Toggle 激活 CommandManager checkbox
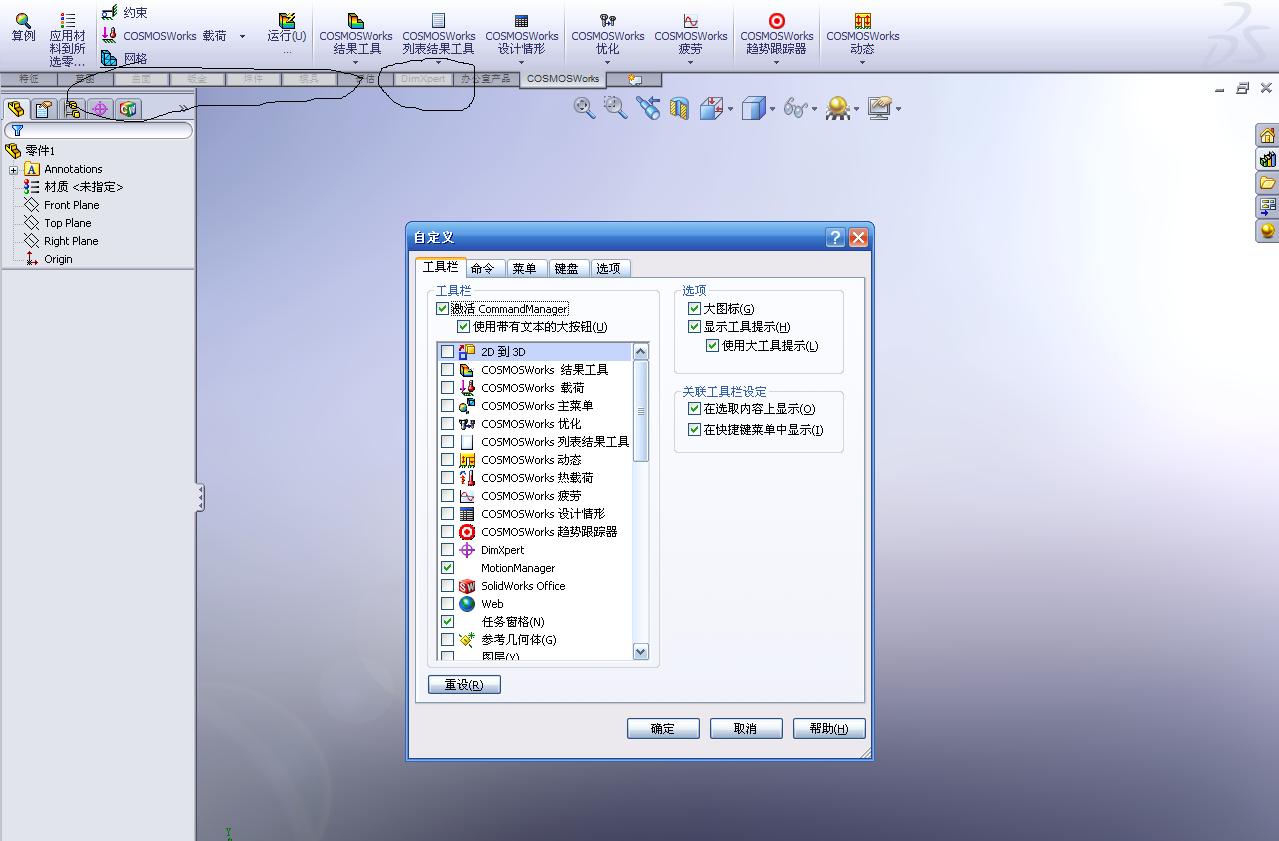1279x841 pixels. click(443, 309)
